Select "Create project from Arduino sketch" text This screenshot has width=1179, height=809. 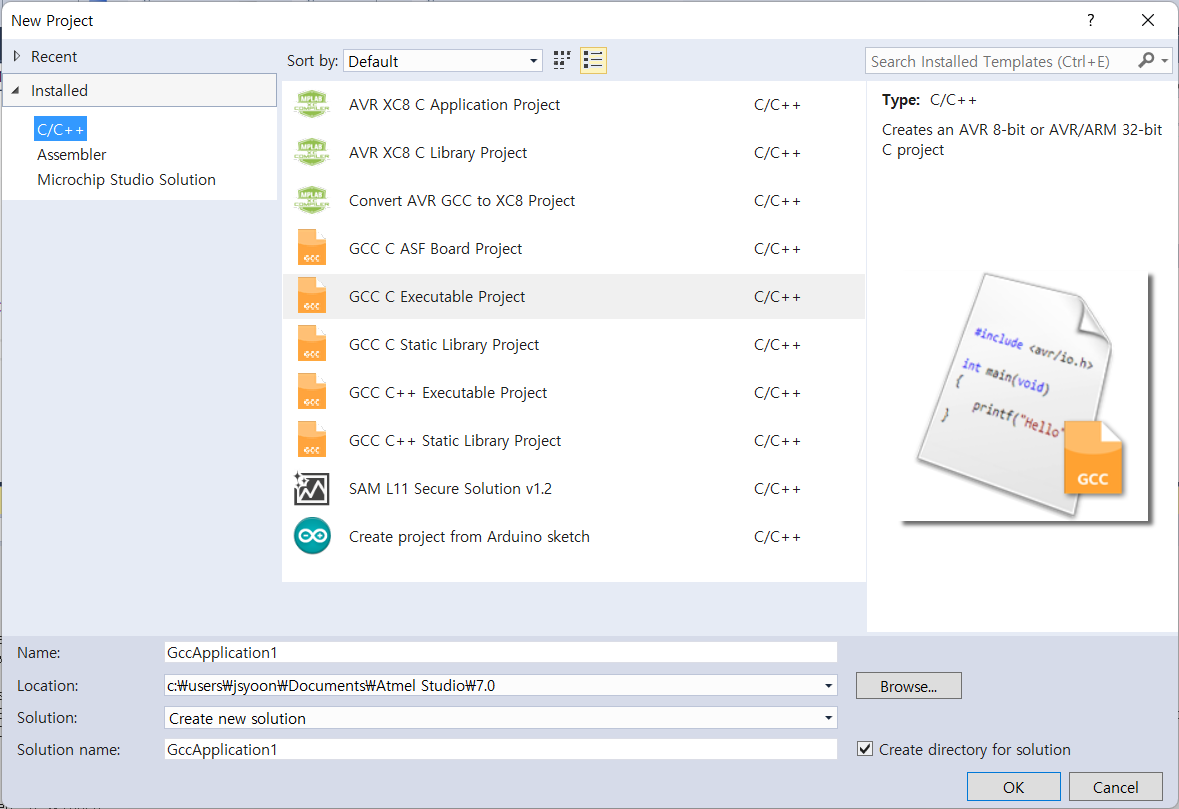click(x=469, y=537)
